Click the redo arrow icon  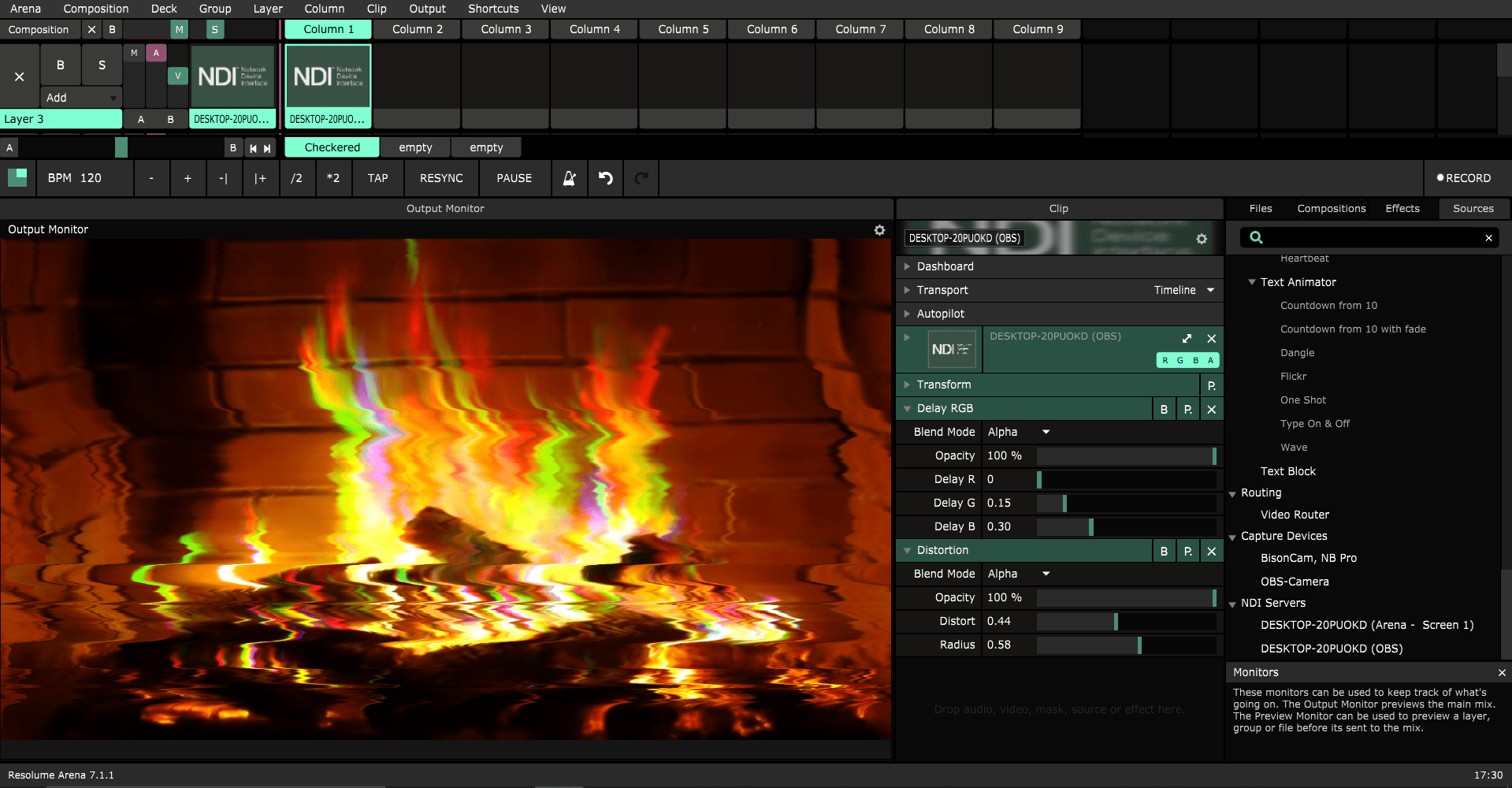641,178
